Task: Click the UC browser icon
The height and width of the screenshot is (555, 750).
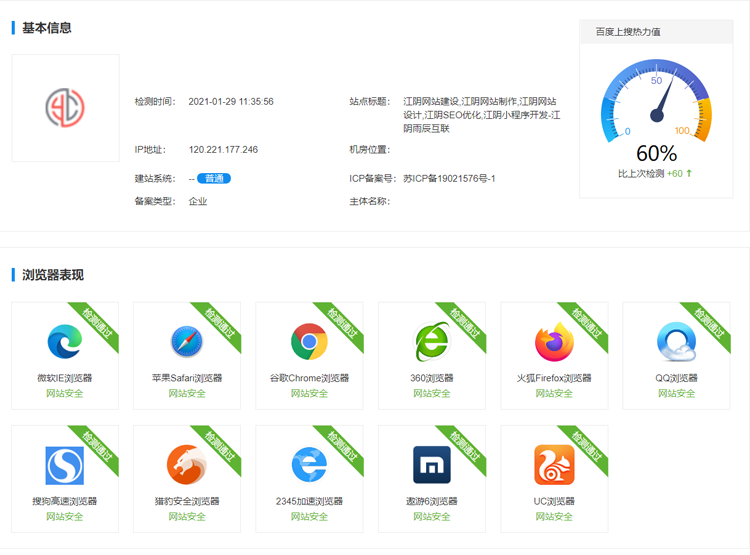Action: [x=554, y=465]
